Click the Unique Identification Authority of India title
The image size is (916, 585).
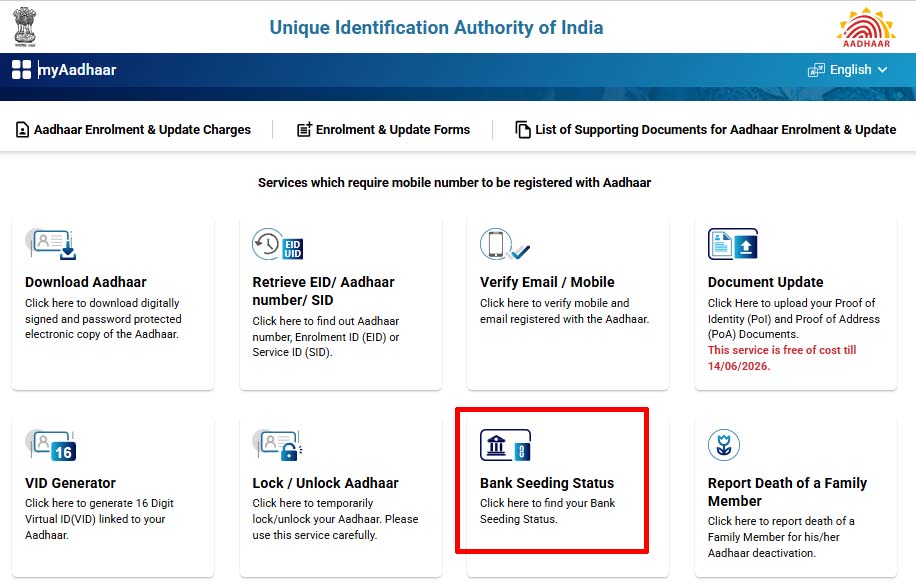tap(436, 27)
